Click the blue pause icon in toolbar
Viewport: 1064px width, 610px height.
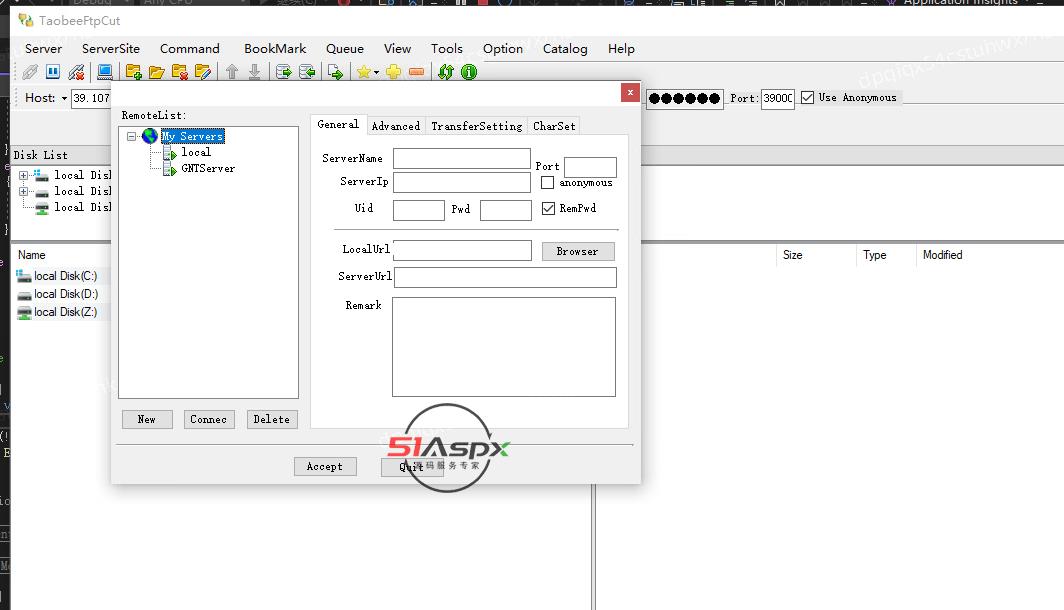pyautogui.click(x=53, y=71)
